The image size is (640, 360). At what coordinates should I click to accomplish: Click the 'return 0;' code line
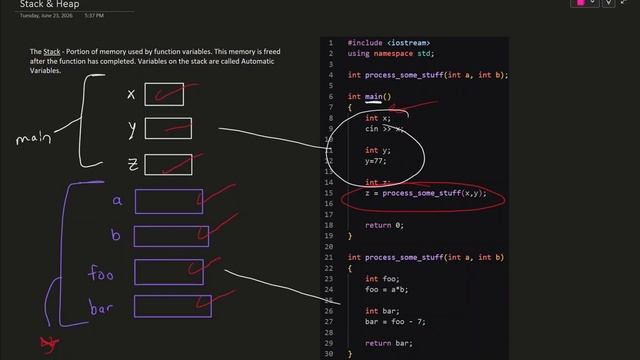[x=384, y=225]
